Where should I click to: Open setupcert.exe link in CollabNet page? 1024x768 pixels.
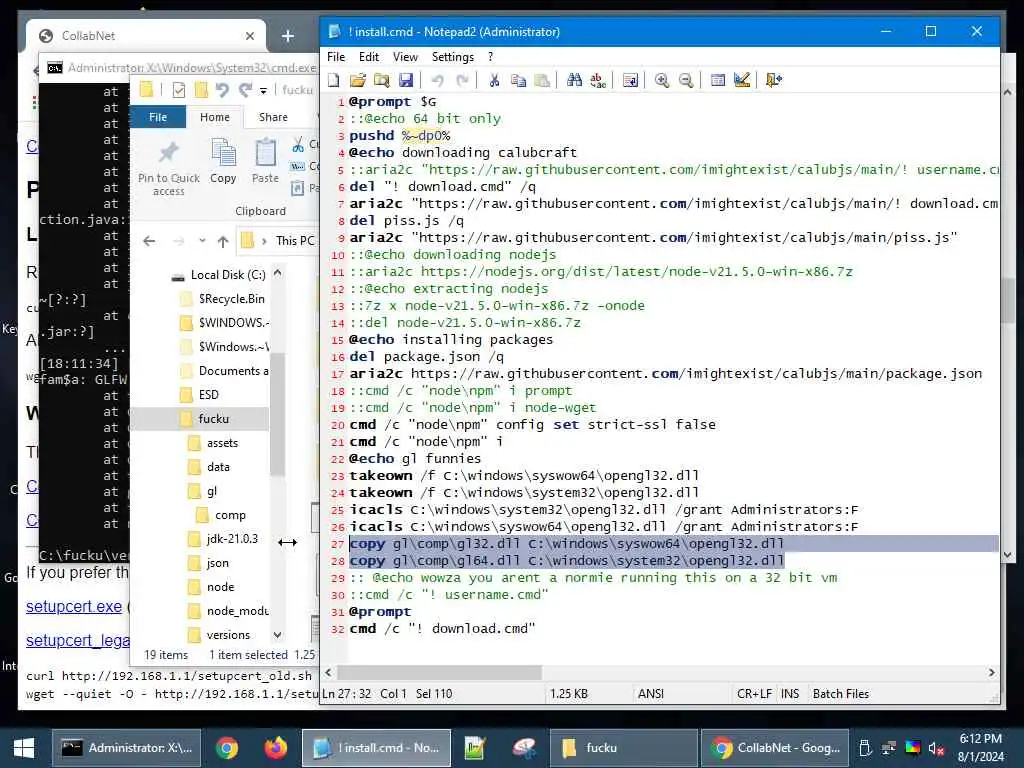(x=74, y=607)
